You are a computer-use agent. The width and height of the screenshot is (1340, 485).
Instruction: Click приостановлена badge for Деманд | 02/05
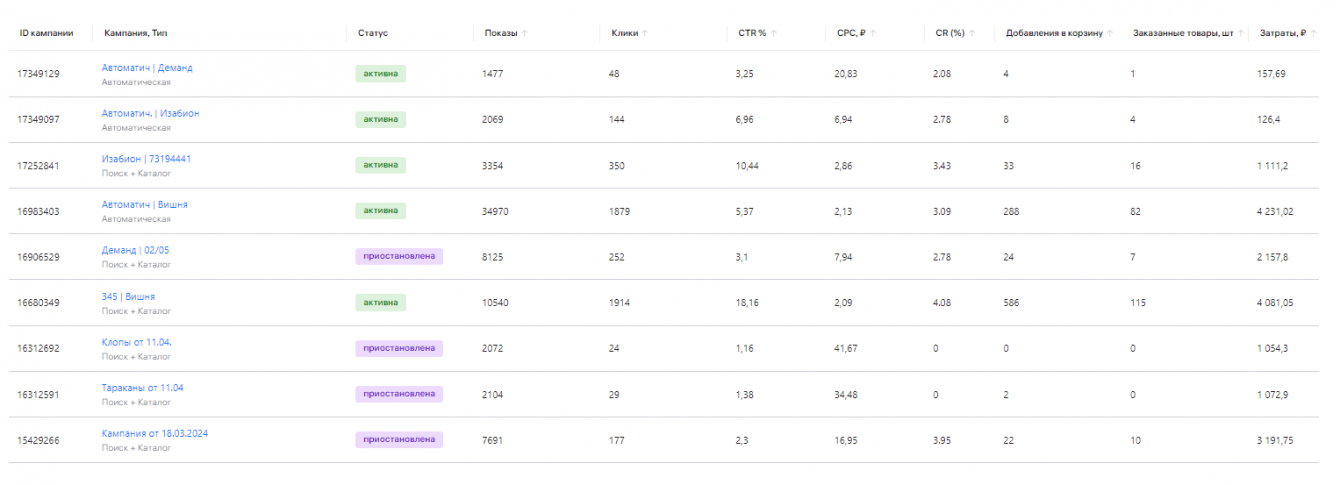(398, 256)
